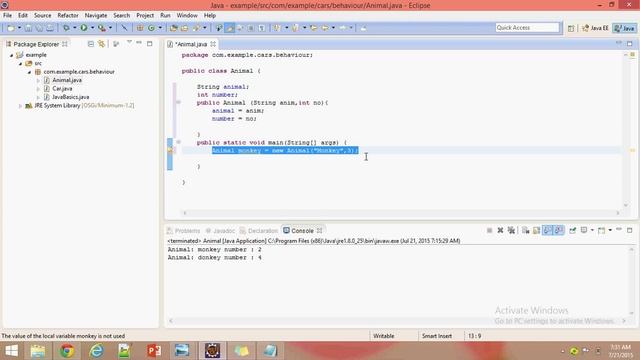Collapse All in Package Explorer
This screenshot has width=640, height=360.
(x=91, y=44)
